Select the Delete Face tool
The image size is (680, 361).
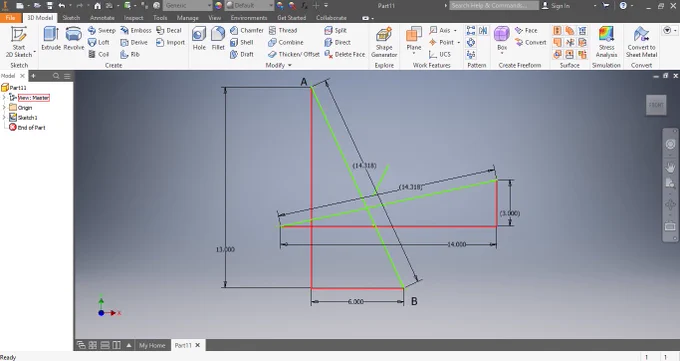[x=345, y=54]
